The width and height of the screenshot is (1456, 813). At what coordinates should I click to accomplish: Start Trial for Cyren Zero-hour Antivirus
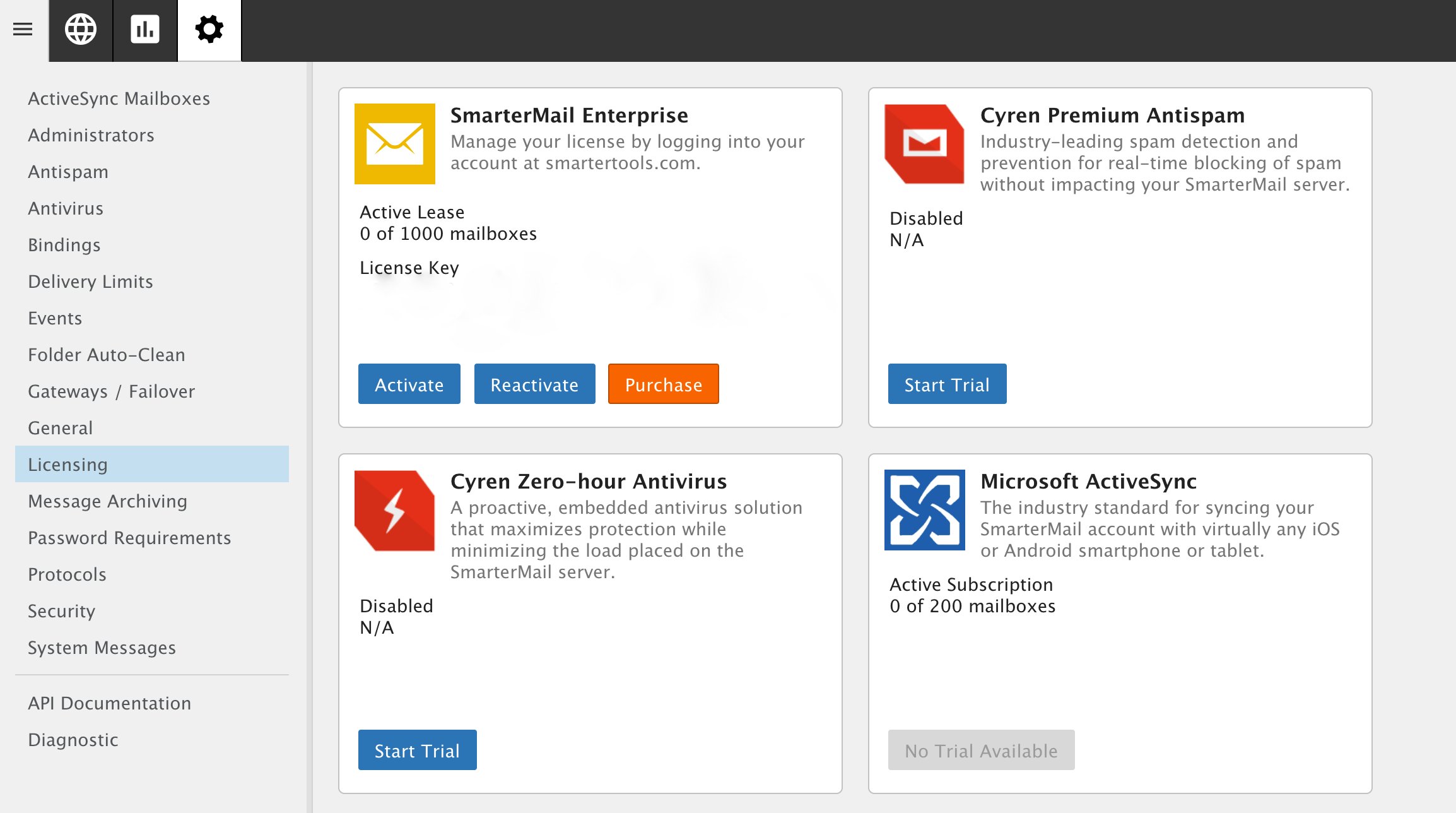417,750
